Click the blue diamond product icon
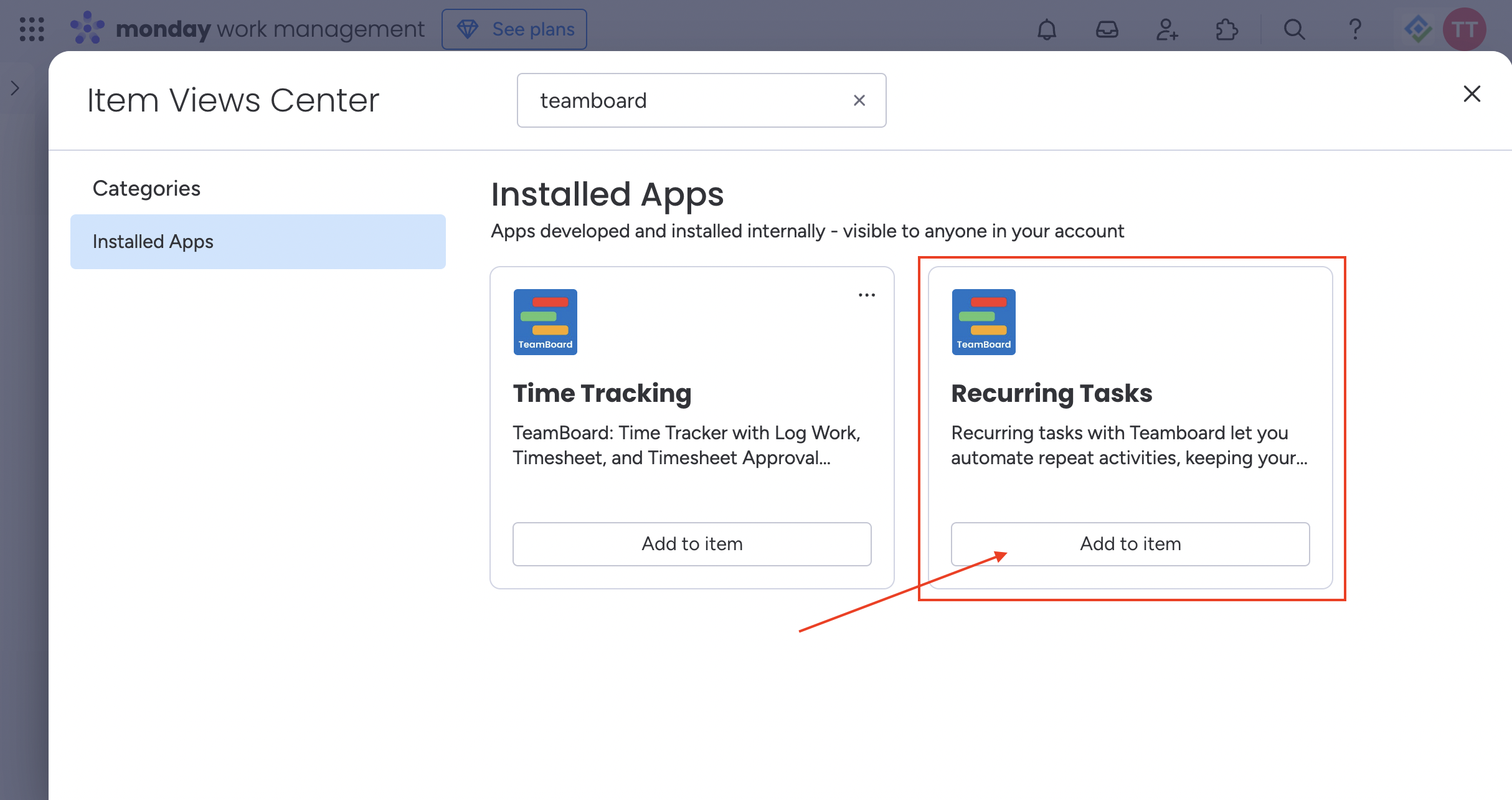 click(x=1418, y=29)
